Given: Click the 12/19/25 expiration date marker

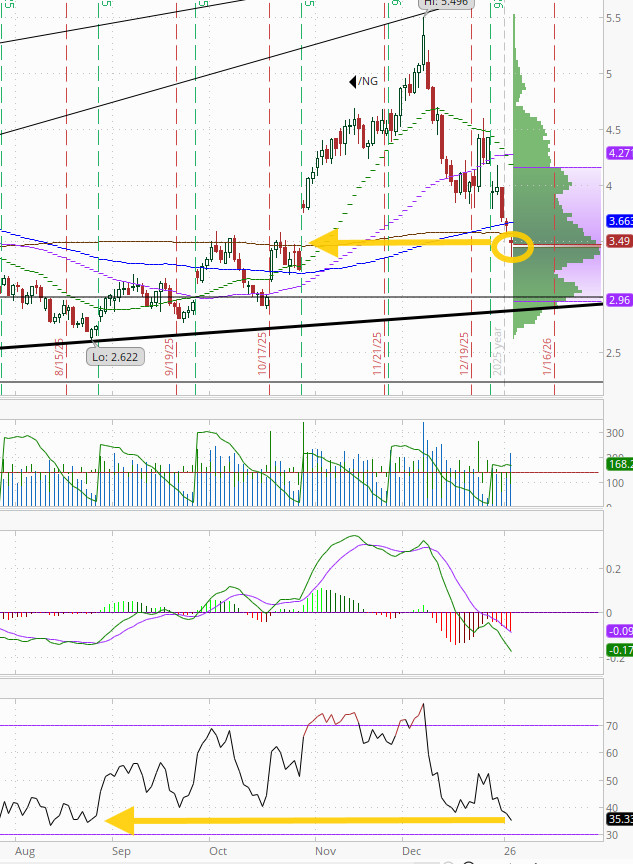Looking at the screenshot, I should (x=464, y=354).
